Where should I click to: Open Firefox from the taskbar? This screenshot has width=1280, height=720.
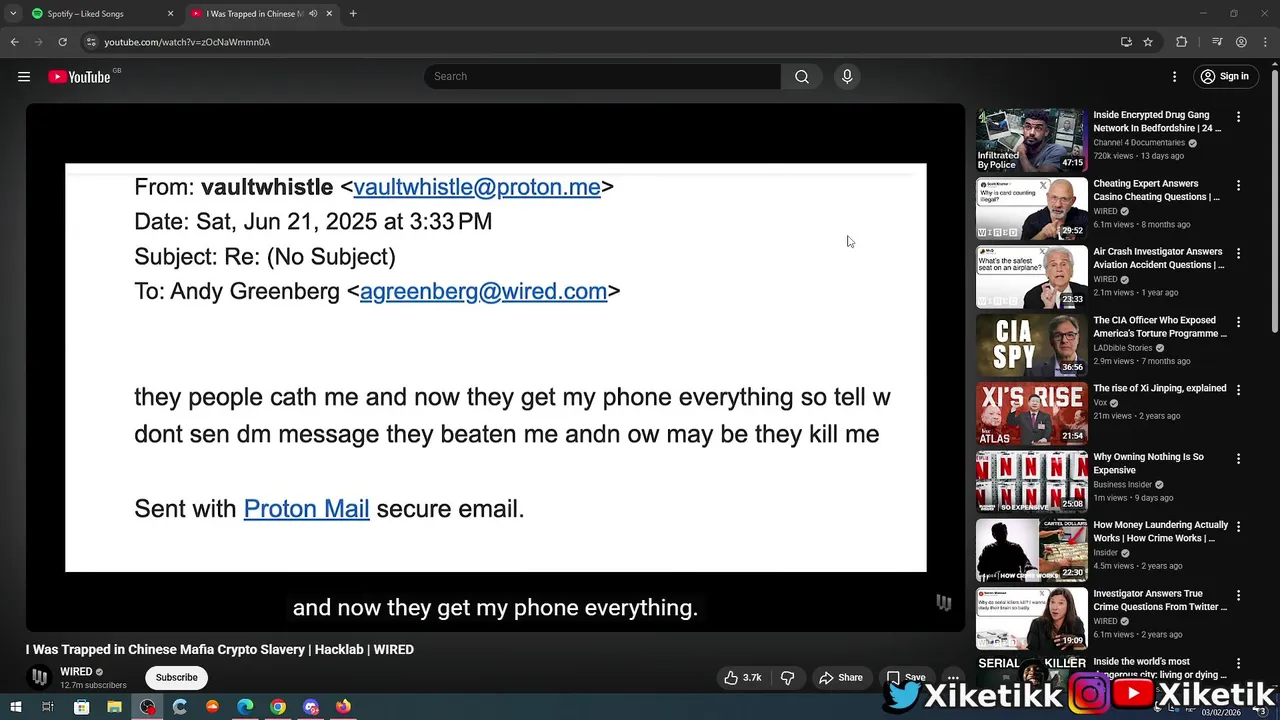[343, 707]
